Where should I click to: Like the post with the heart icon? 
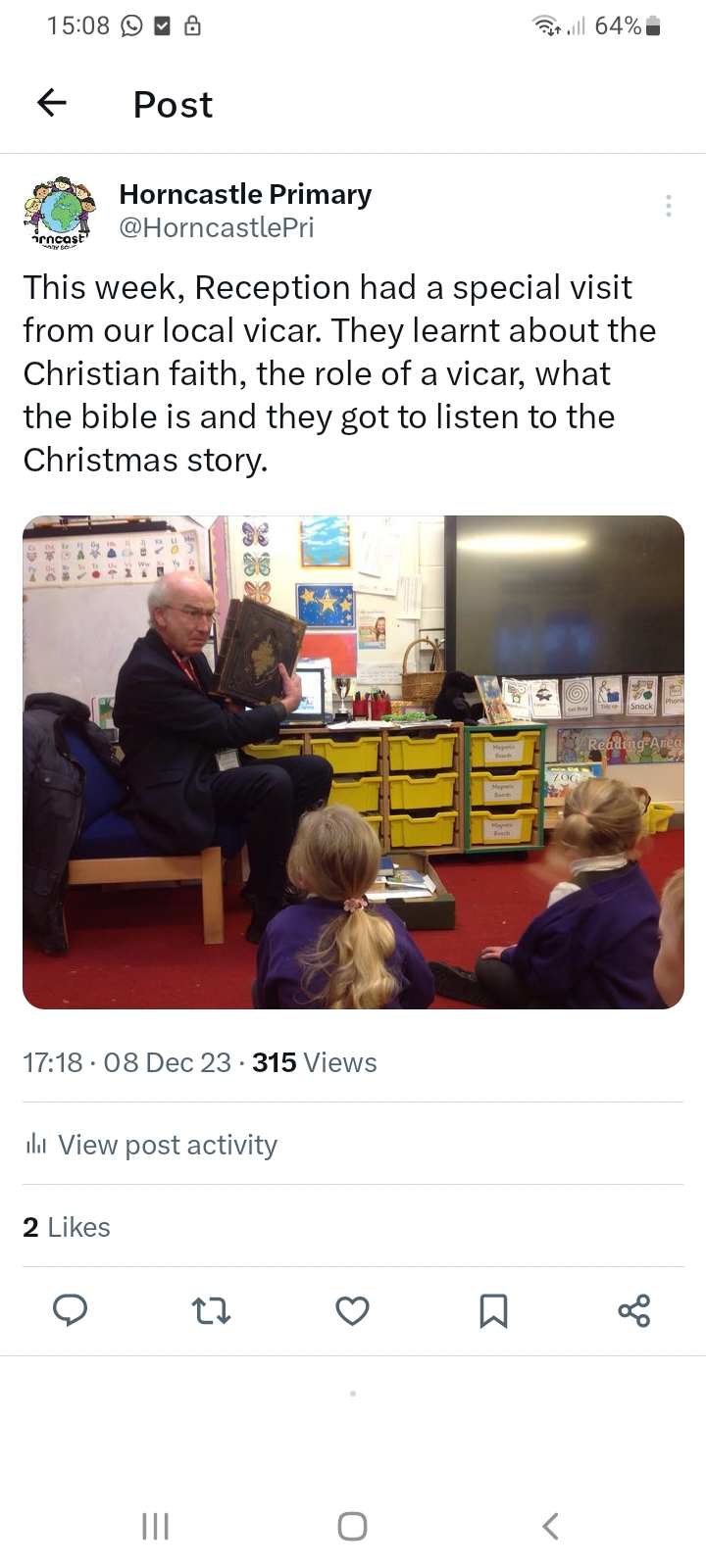pyautogui.click(x=352, y=1310)
